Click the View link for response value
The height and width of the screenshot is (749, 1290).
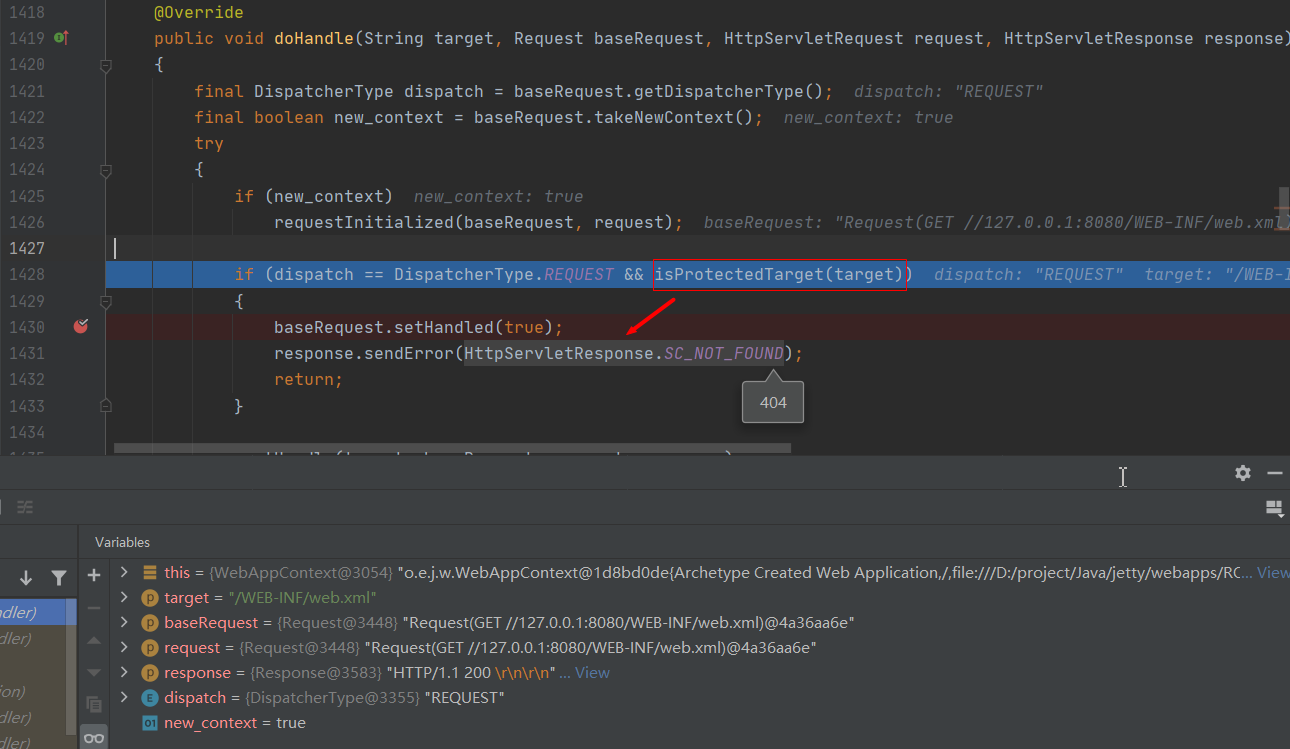click(591, 673)
